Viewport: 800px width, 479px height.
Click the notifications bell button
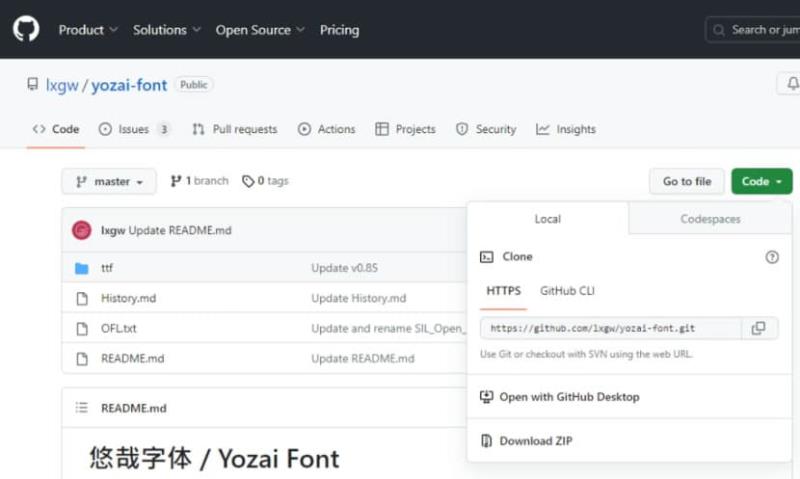coord(790,84)
